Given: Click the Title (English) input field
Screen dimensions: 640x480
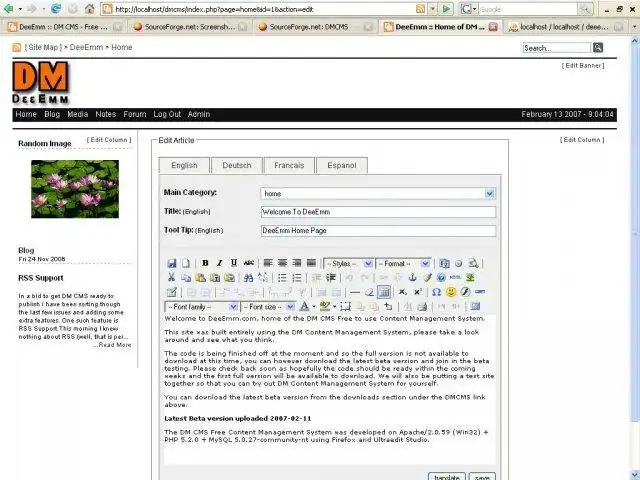Looking at the screenshot, I should point(378,212).
